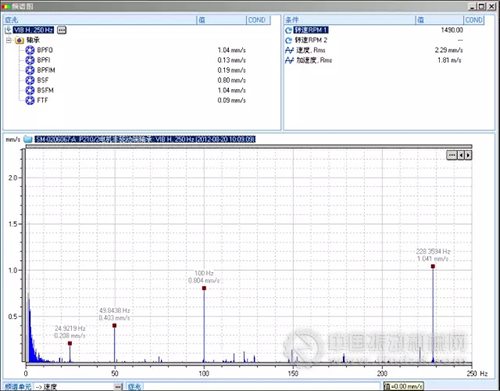Click COND column header in symptoms panel

coord(257,20)
